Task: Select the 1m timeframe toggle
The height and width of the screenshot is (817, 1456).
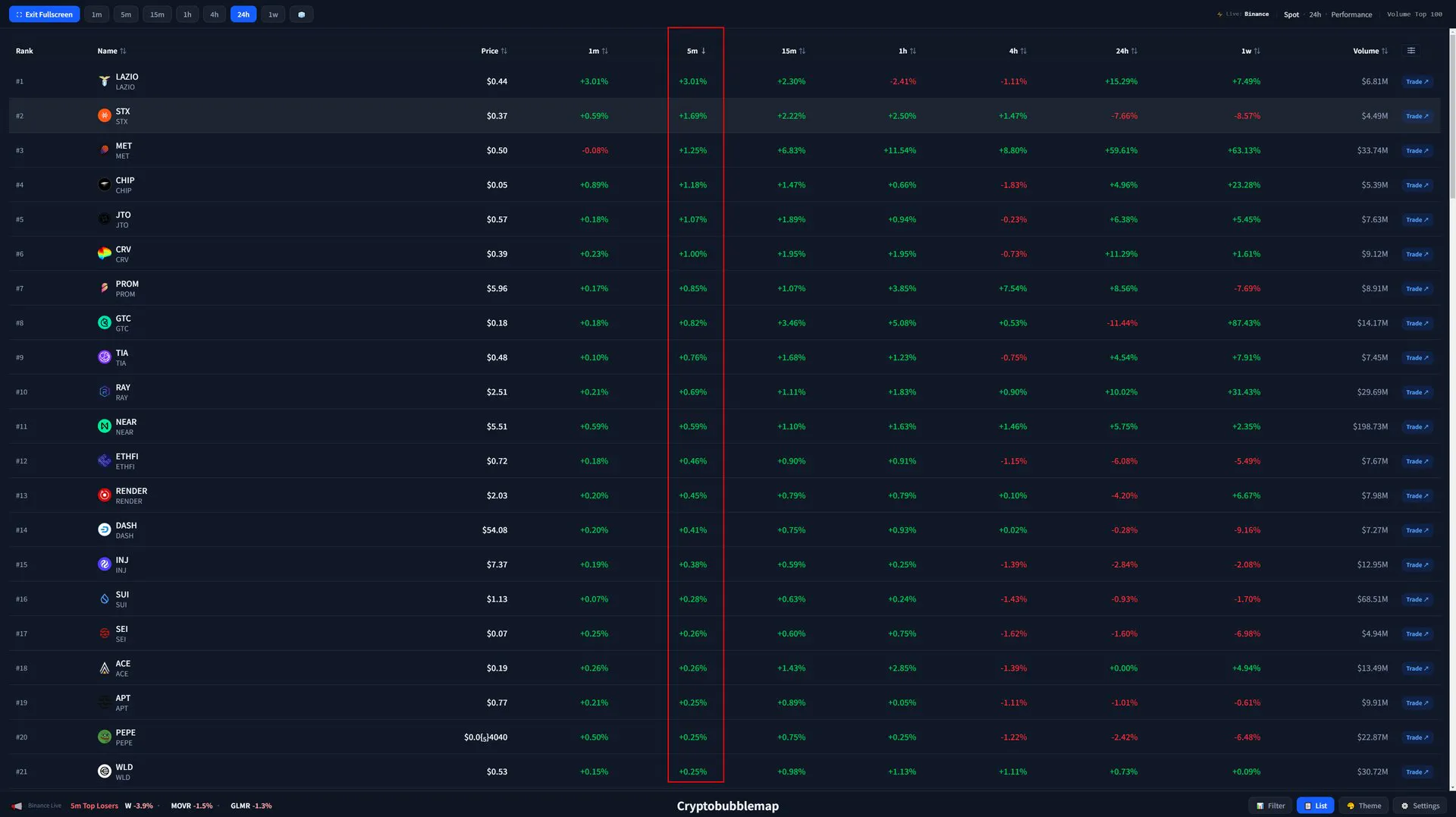Action: [97, 14]
